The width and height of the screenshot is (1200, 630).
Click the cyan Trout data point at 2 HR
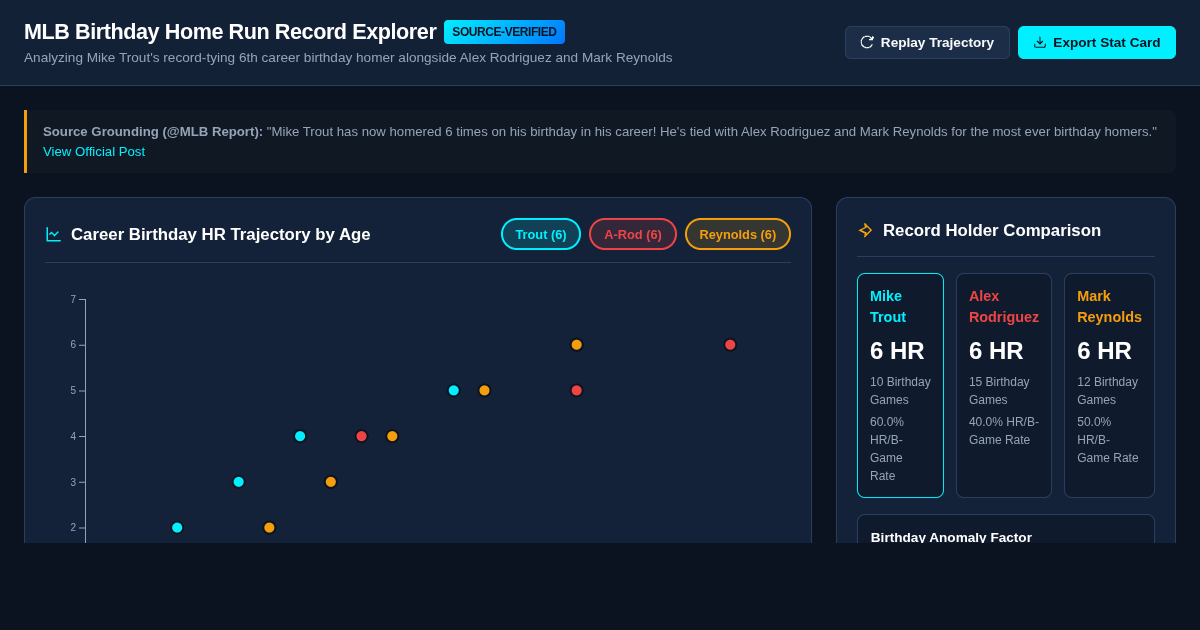click(x=177, y=528)
